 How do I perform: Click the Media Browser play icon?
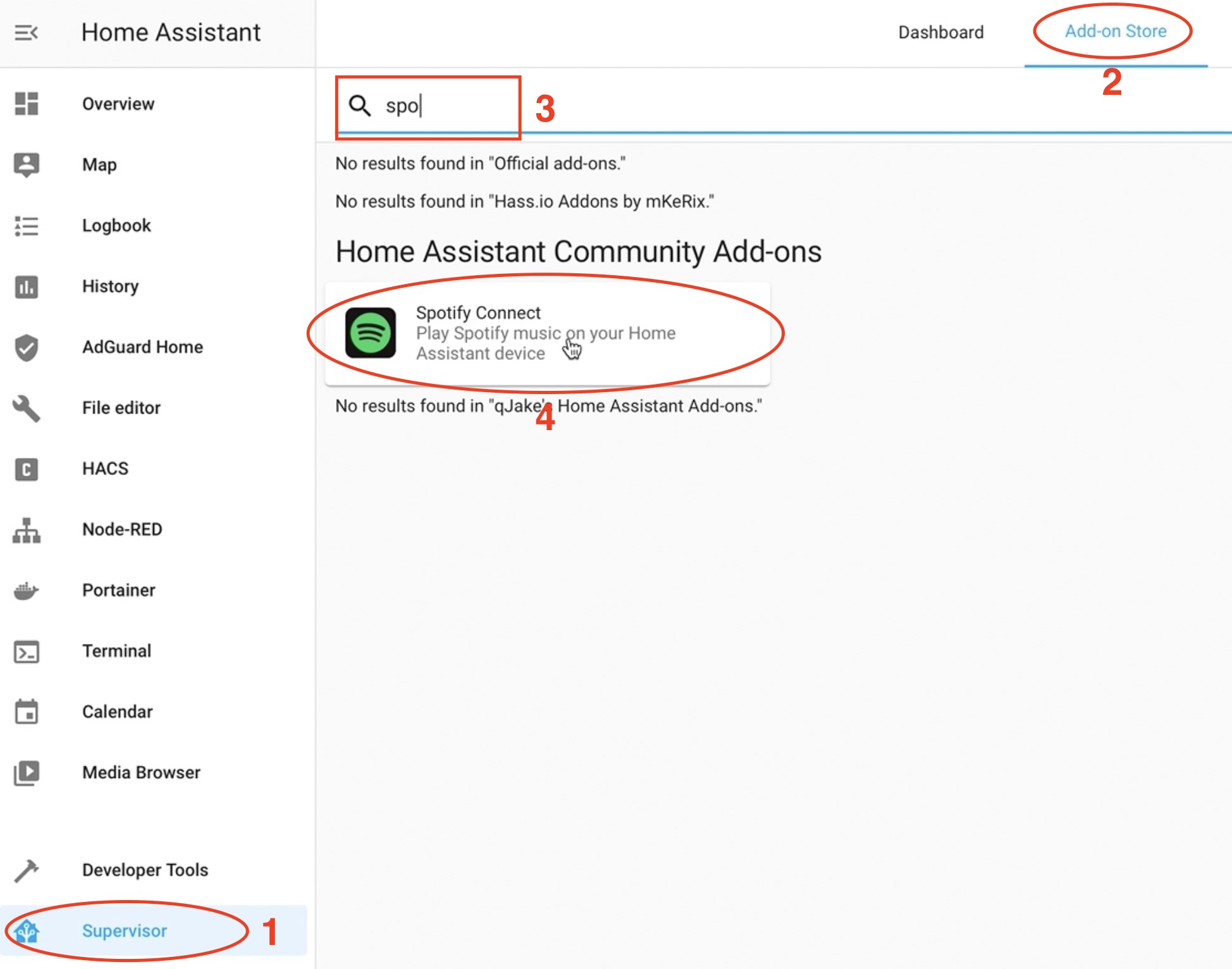[27, 773]
